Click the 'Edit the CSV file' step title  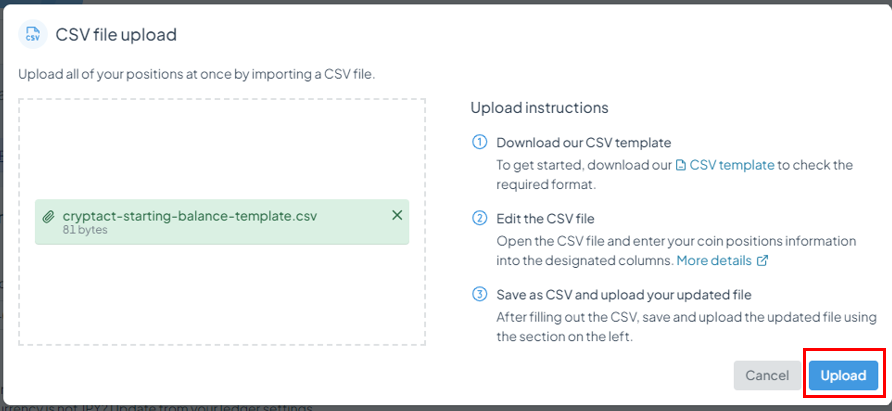(545, 219)
